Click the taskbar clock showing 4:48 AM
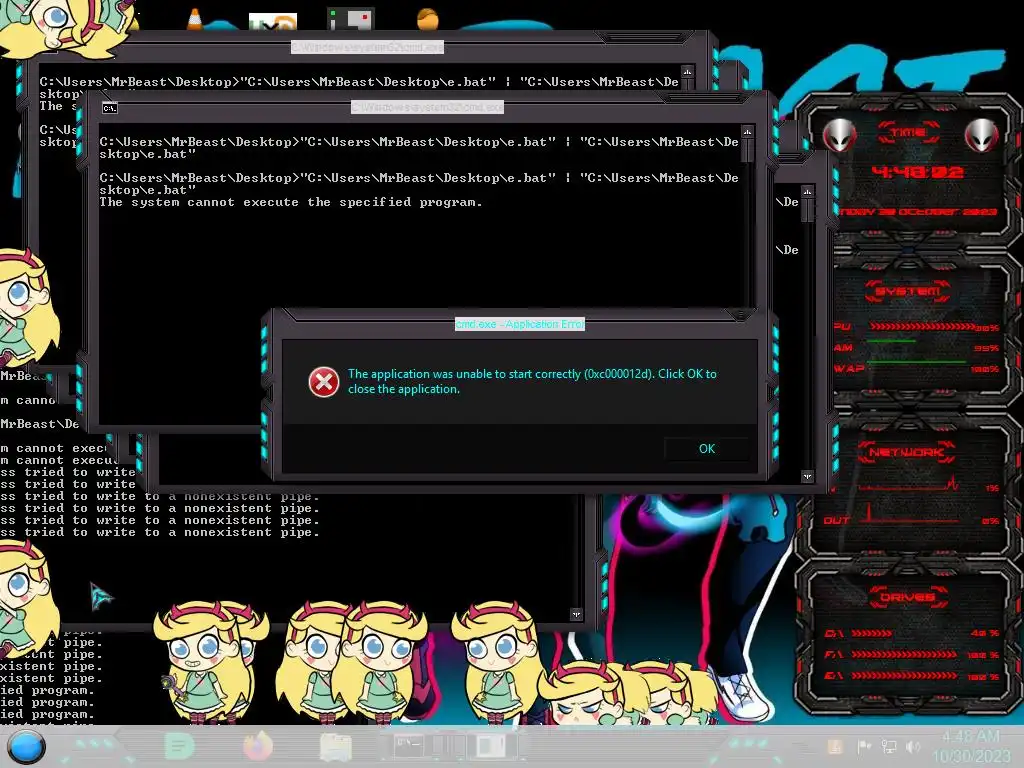Viewport: 1024px width, 768px height. pyautogui.click(x=971, y=746)
